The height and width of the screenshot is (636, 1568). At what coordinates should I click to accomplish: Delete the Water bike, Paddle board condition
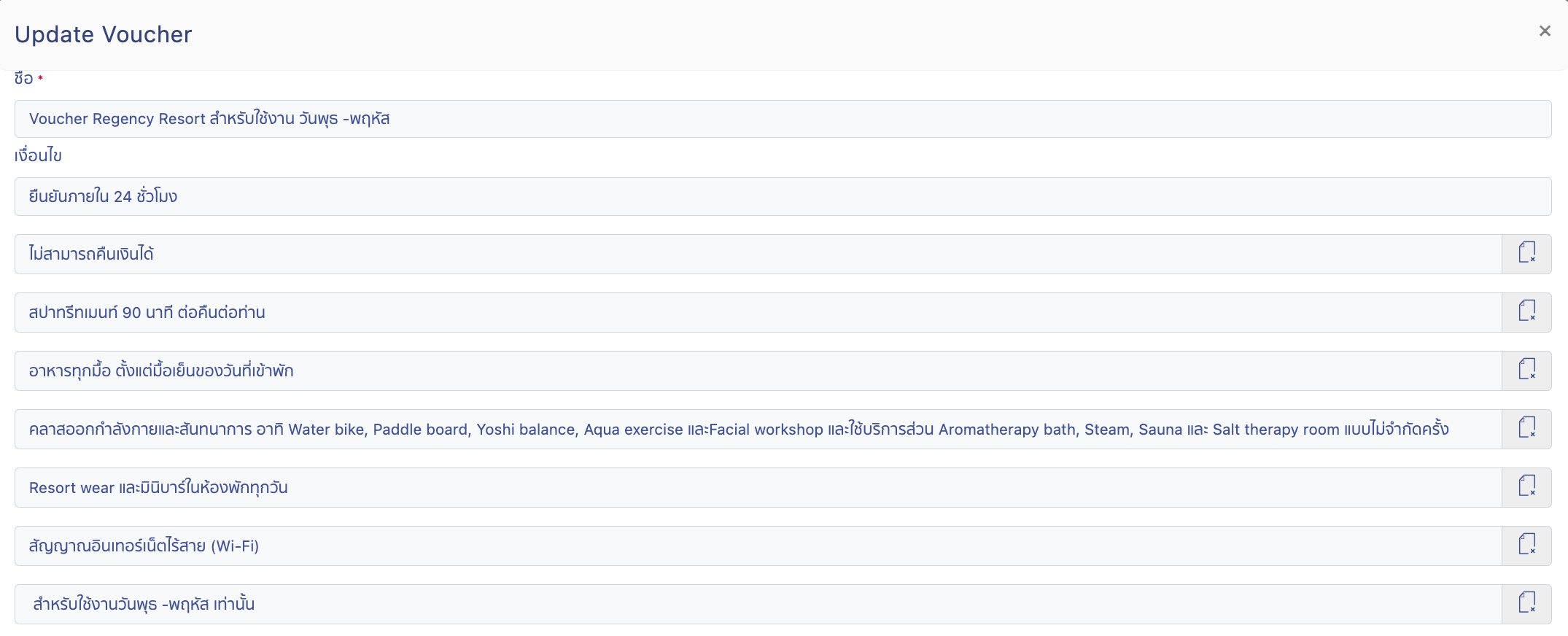(x=1526, y=429)
